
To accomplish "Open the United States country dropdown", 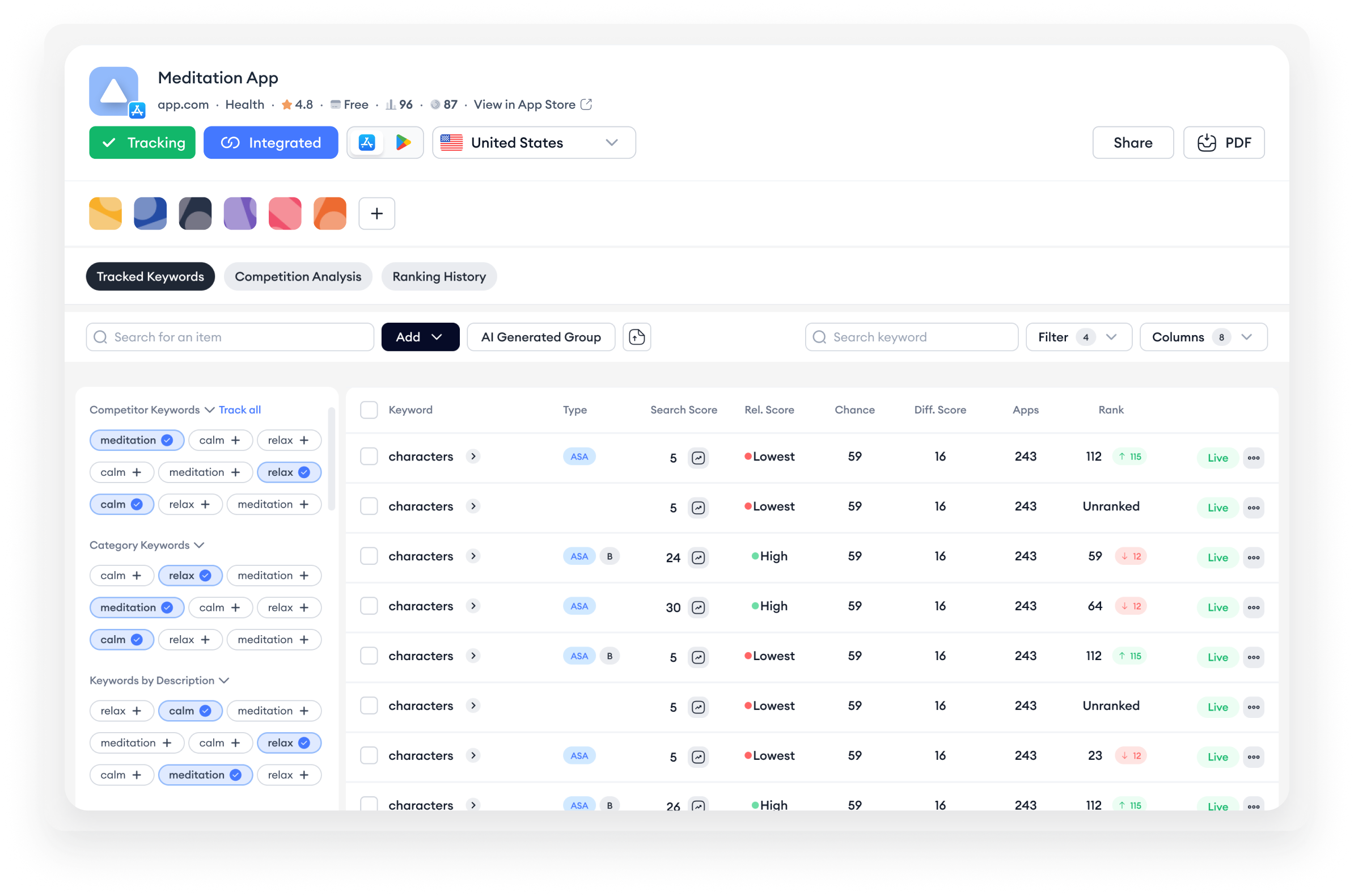I will tap(534, 143).
